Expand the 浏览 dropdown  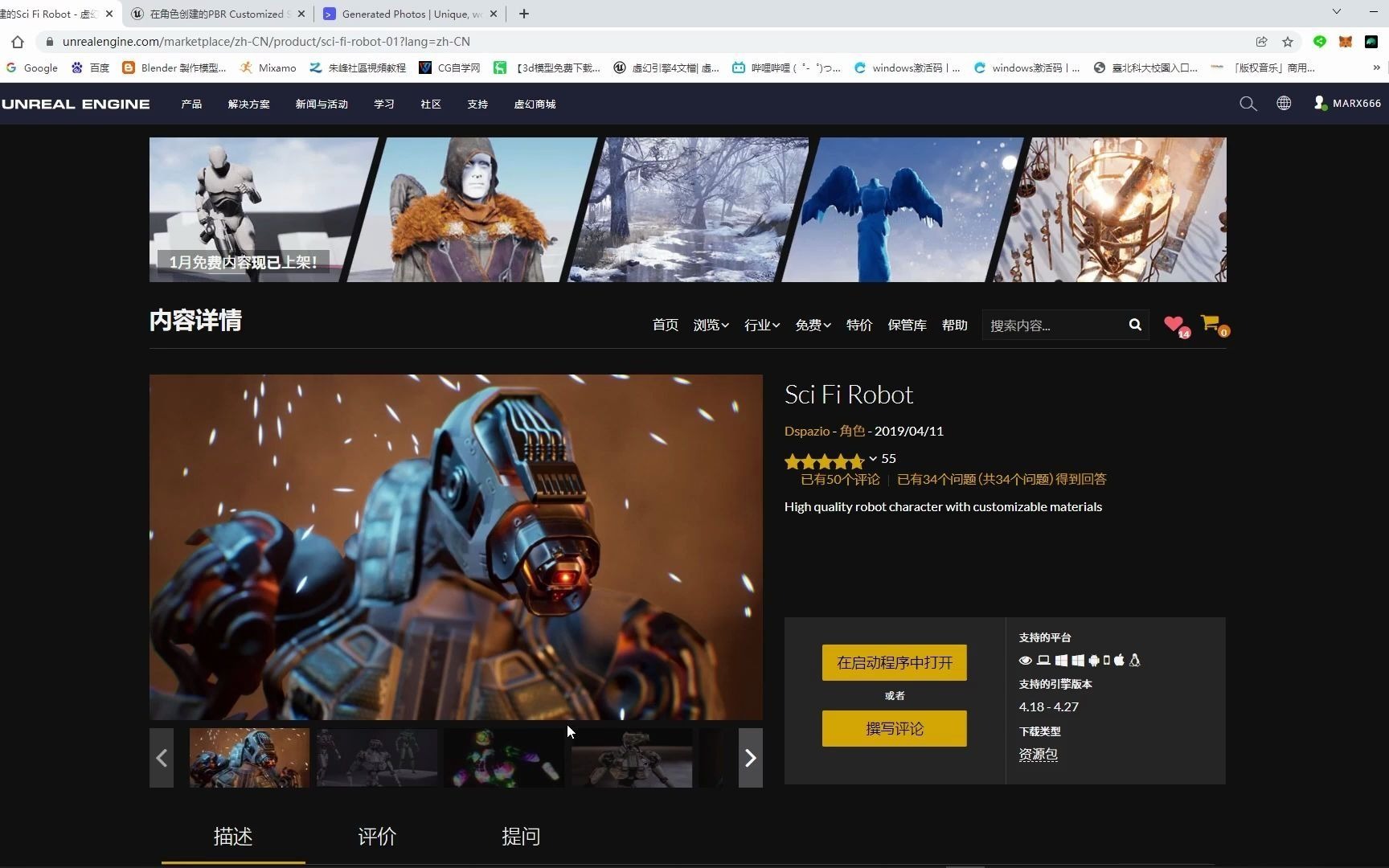coord(711,325)
